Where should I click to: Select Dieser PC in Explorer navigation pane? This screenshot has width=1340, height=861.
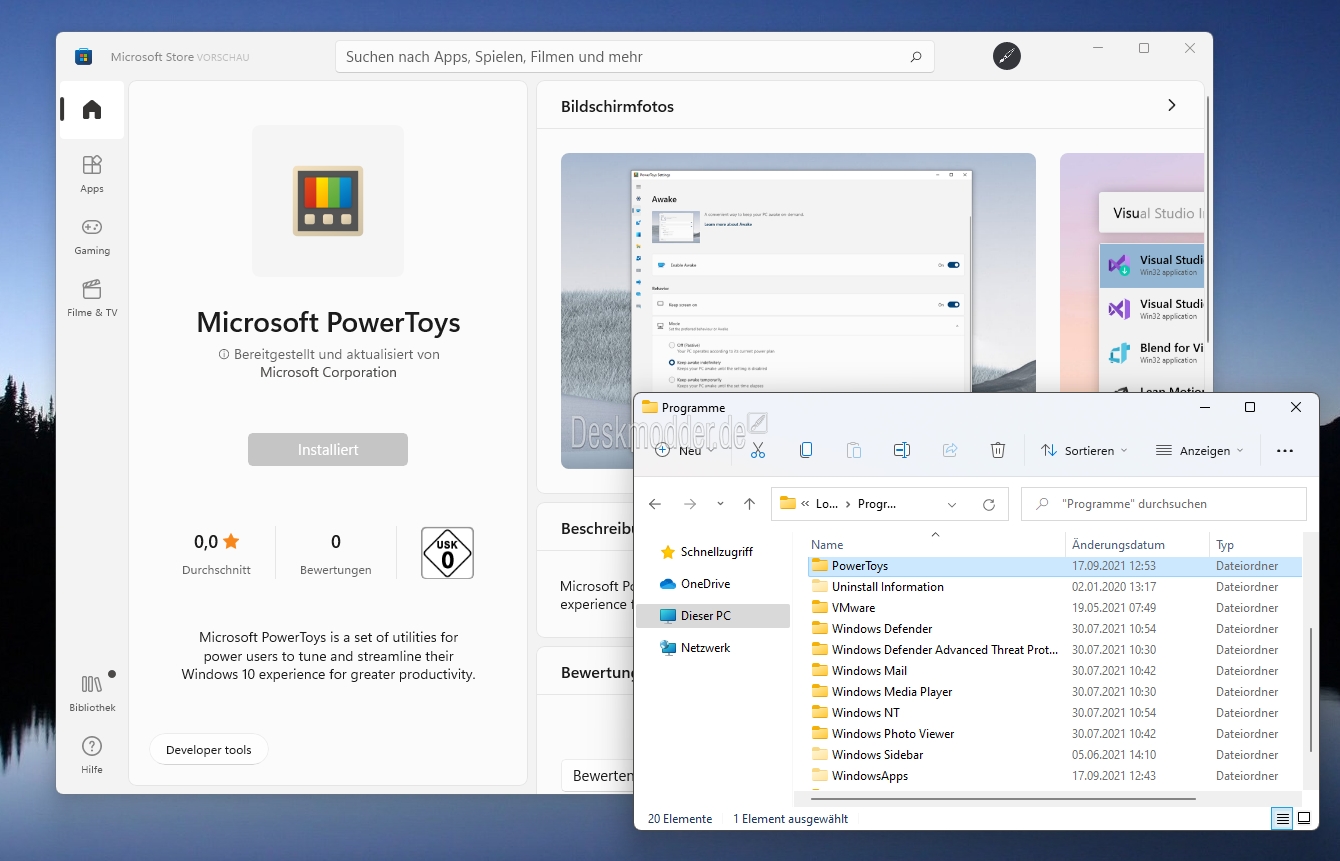pyautogui.click(x=713, y=616)
